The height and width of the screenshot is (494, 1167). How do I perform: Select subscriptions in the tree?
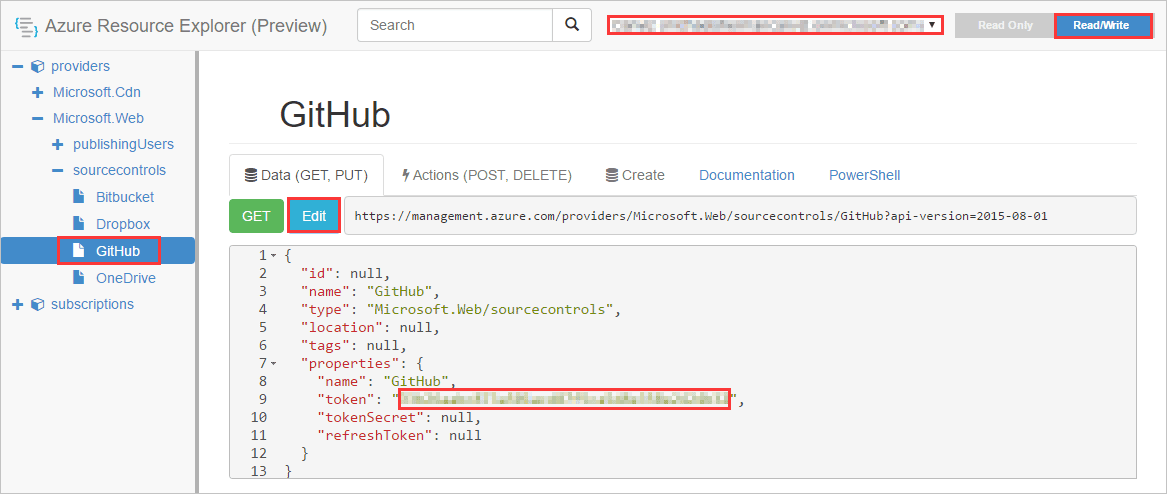pos(92,304)
